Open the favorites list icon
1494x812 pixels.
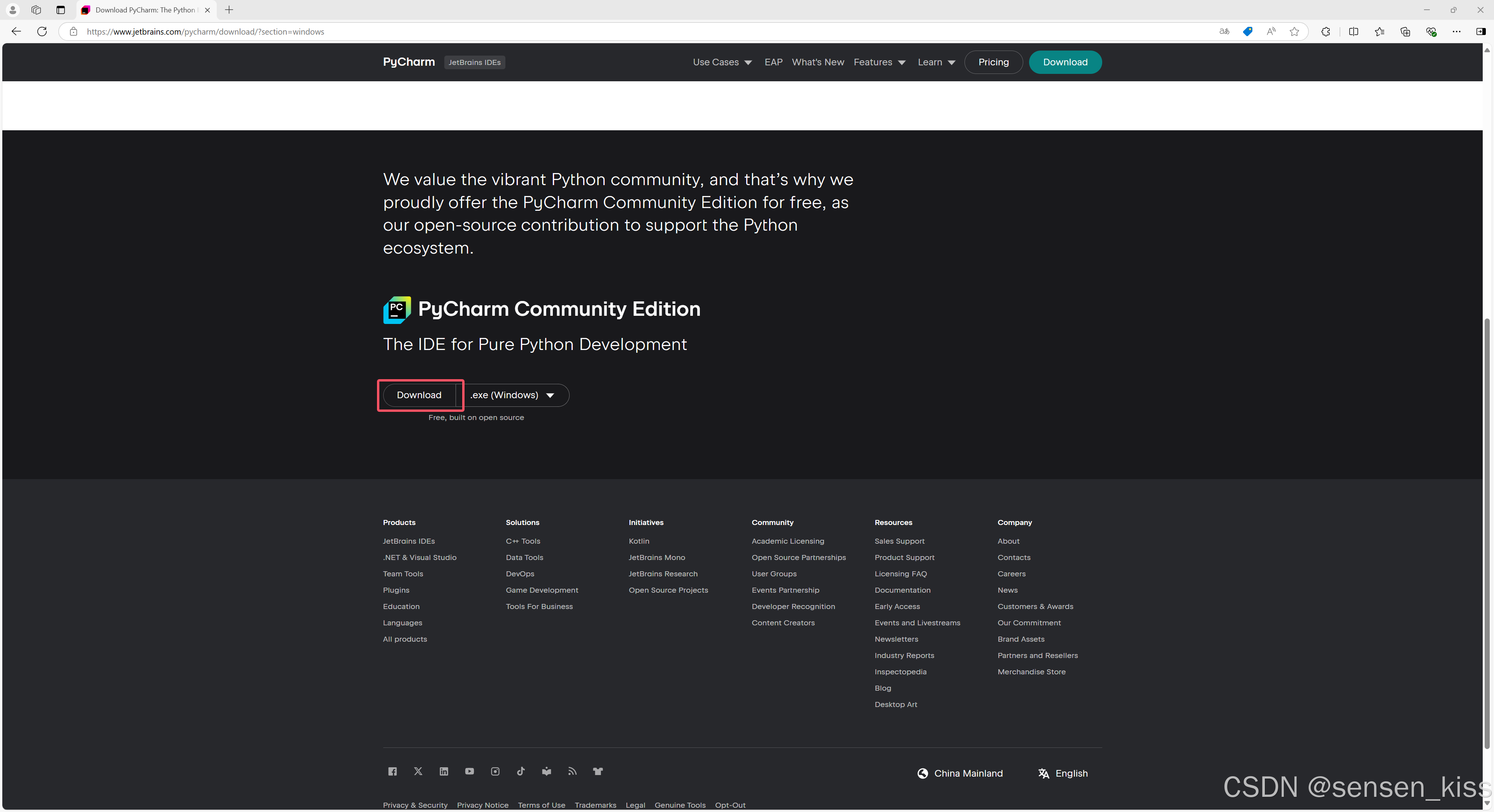(x=1379, y=31)
